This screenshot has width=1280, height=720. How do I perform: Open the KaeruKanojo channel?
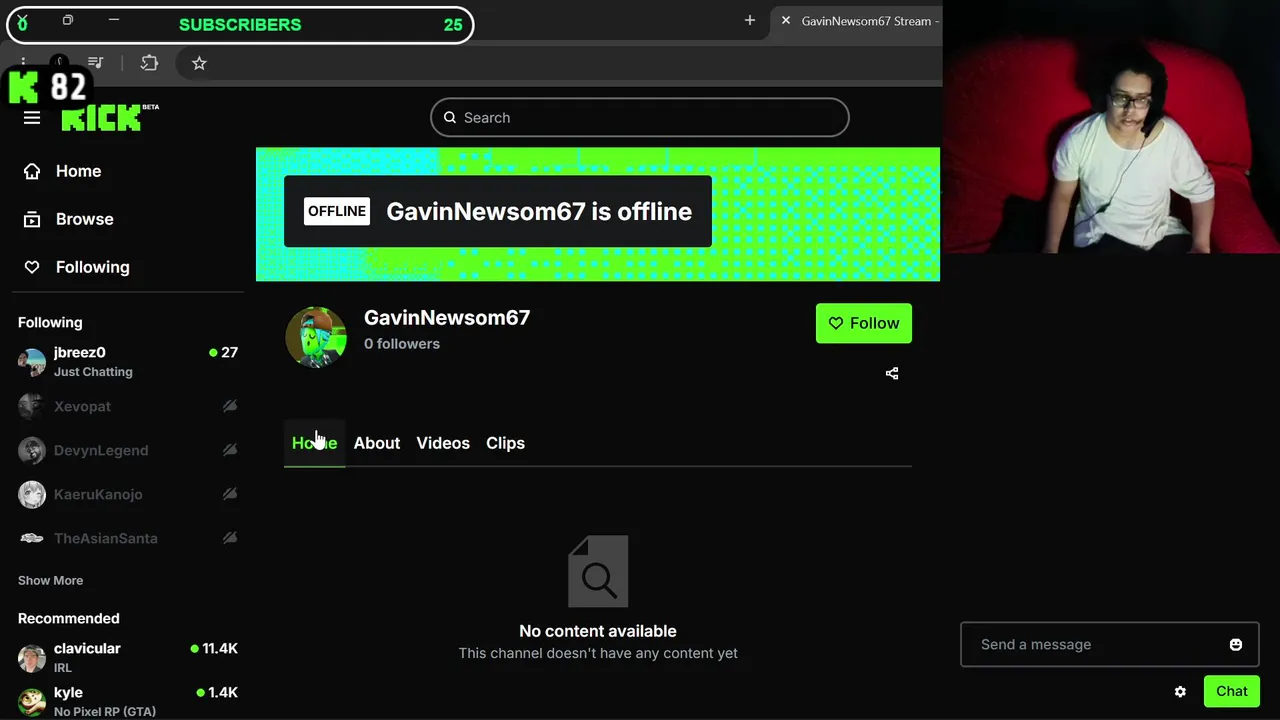coord(128,494)
